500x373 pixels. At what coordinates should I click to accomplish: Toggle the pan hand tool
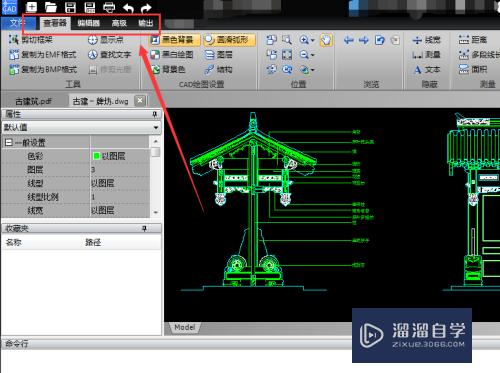(x=326, y=40)
